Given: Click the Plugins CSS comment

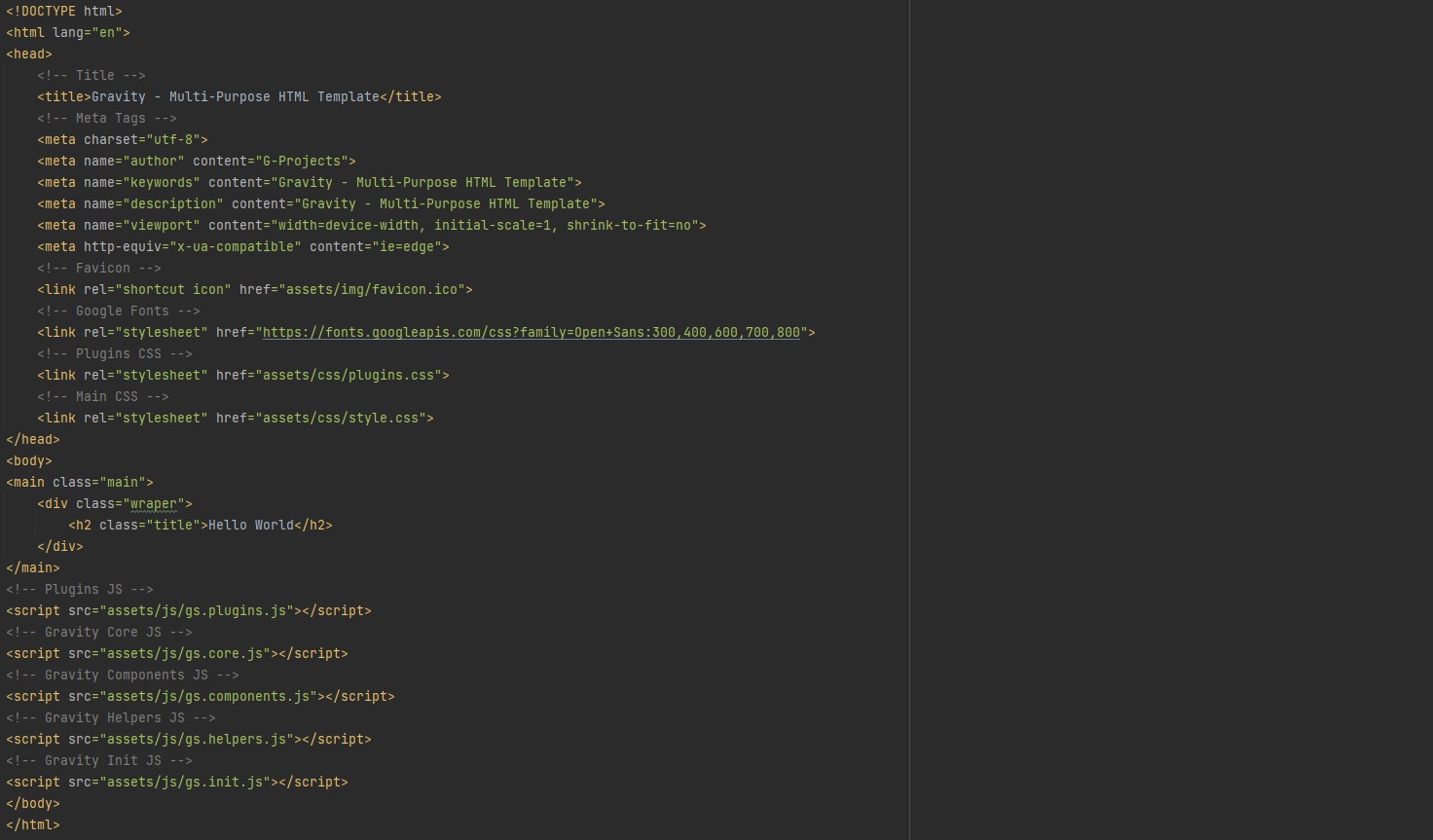Looking at the screenshot, I should tap(115, 354).
